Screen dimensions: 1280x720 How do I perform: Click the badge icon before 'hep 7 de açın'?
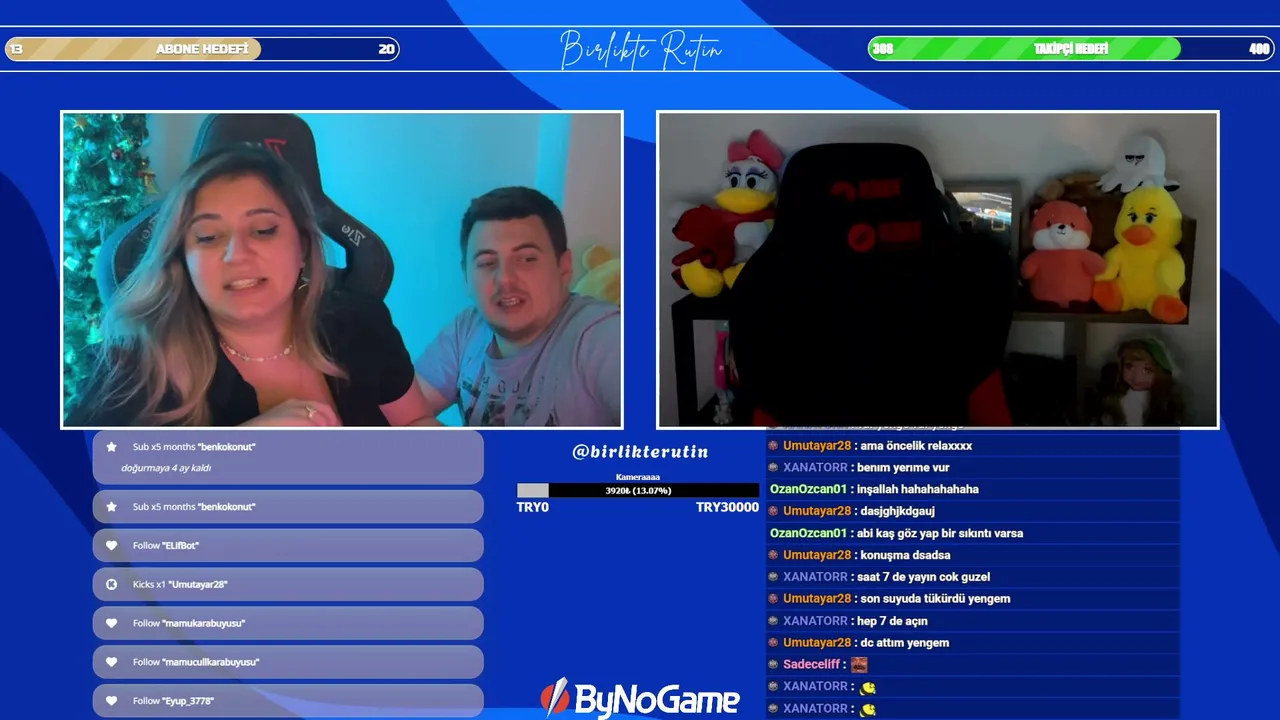pos(773,621)
